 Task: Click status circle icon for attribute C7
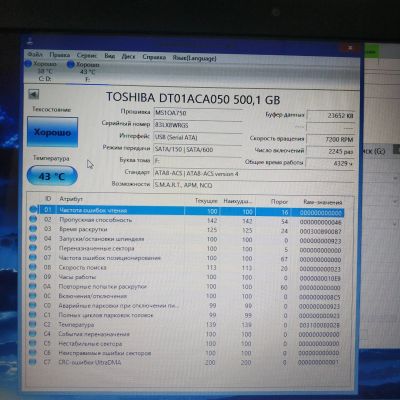pos(33,362)
